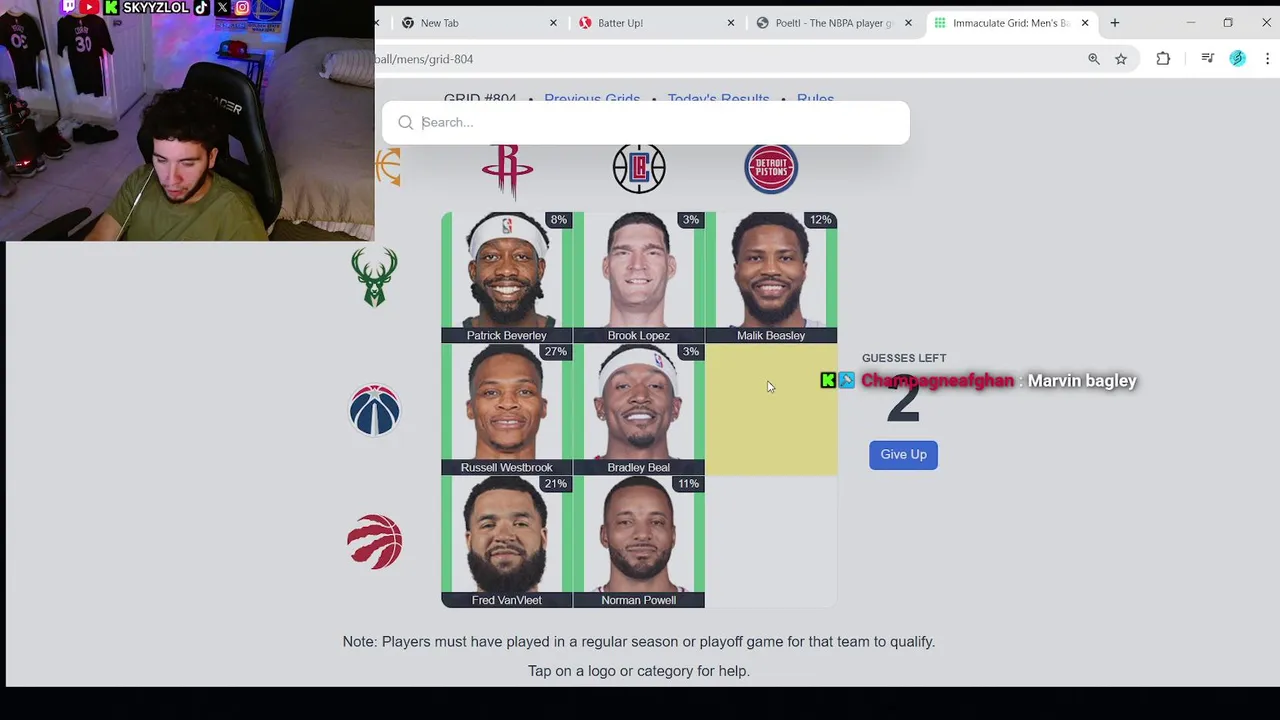The image size is (1280, 720).
Task: Select the Immaculate Grid: Men's Basketball tab
Action: click(1011, 23)
